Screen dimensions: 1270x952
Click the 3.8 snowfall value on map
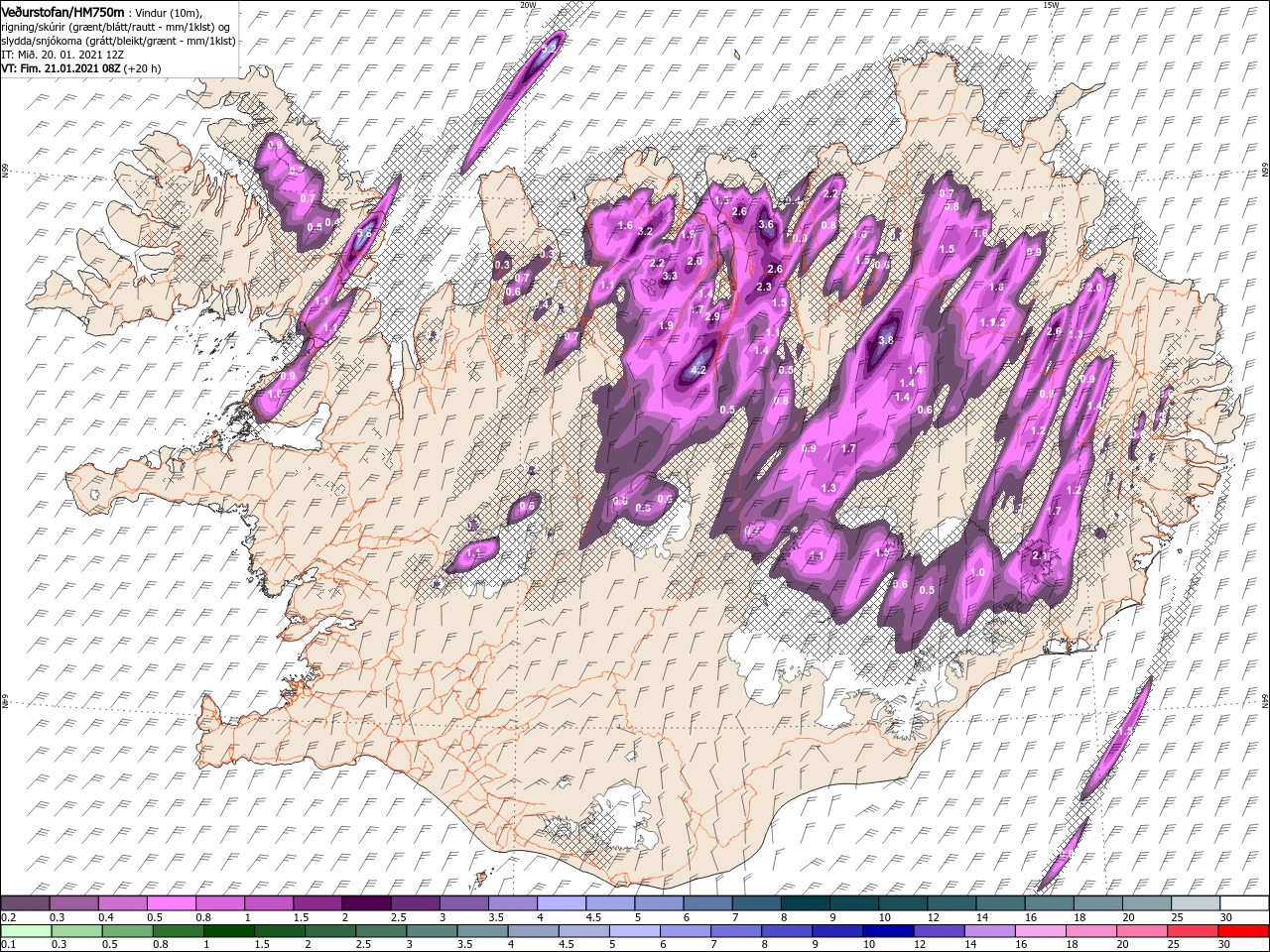coord(886,340)
